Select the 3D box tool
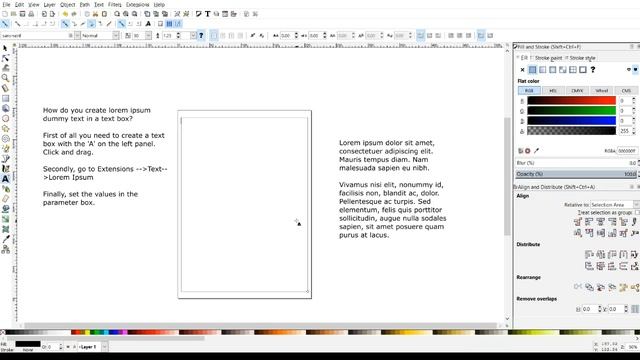Screen dimensions: 640x360 point(5,109)
